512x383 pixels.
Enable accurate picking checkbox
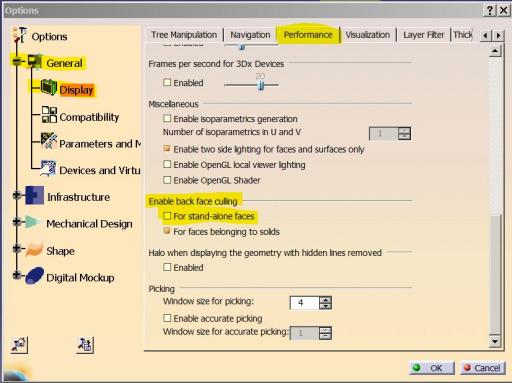click(167, 318)
